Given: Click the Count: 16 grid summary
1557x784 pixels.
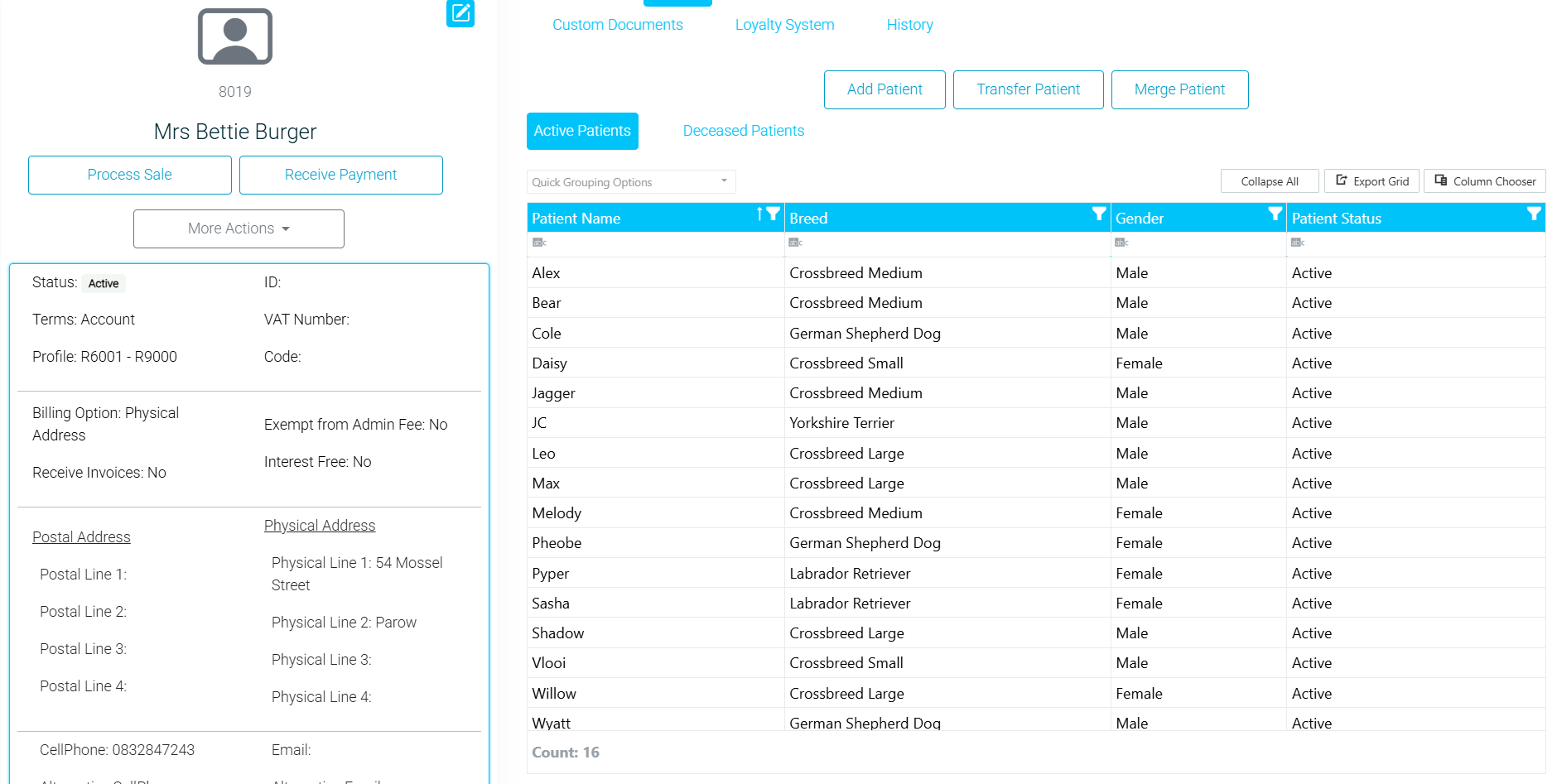Looking at the screenshot, I should (x=566, y=753).
